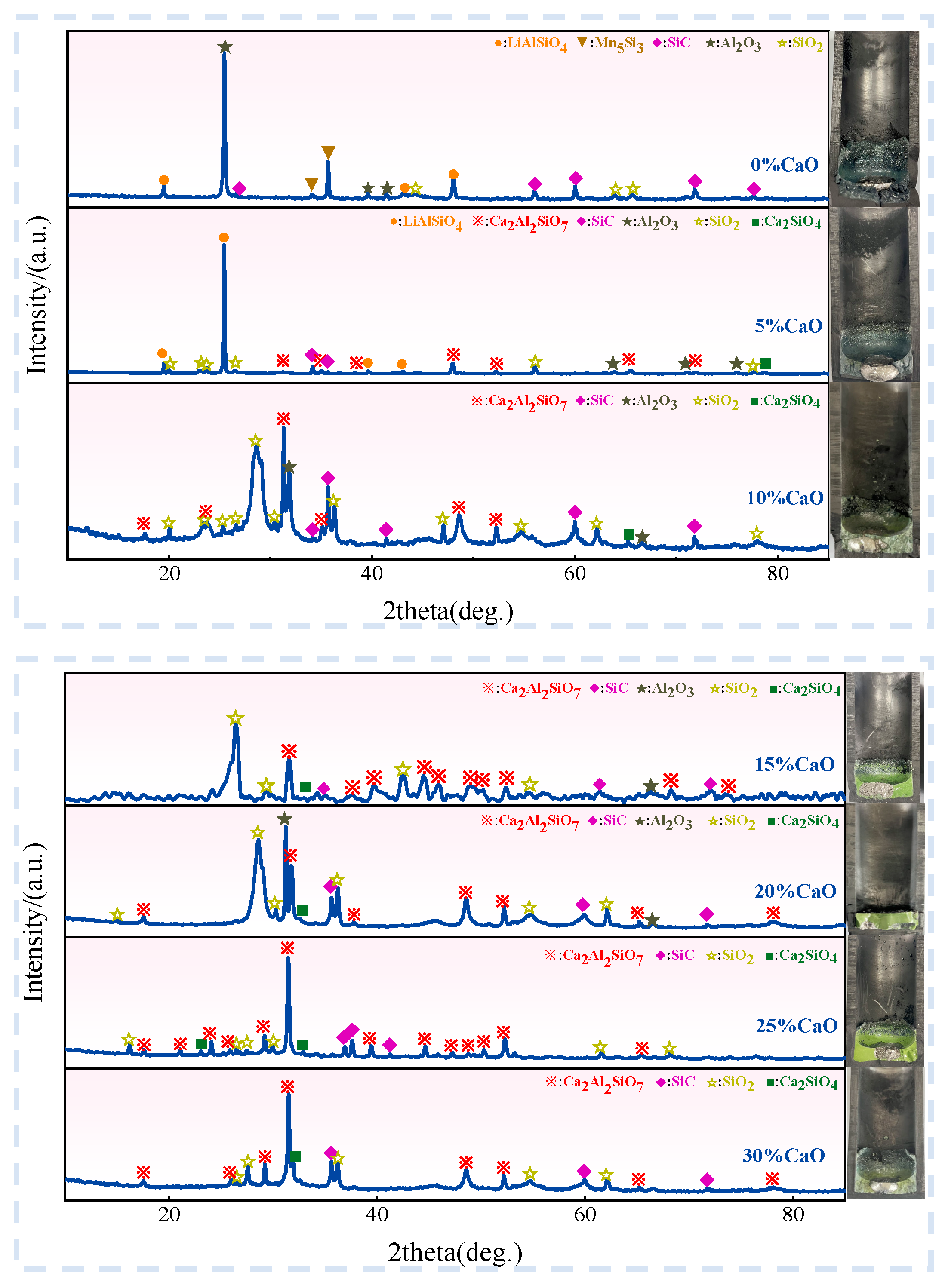Image resolution: width=948 pixels, height=1288 pixels.
Task: Click the dark Al2O3 star atop 20%CaO peak
Action: 285,819
